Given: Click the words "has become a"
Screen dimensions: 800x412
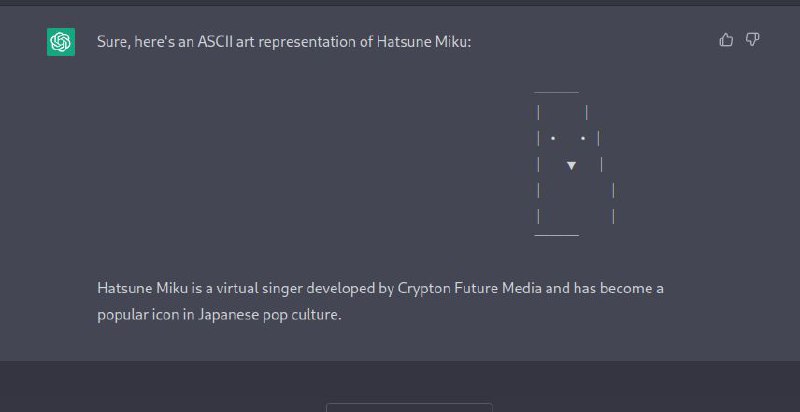Looking at the screenshot, I should point(618,289).
